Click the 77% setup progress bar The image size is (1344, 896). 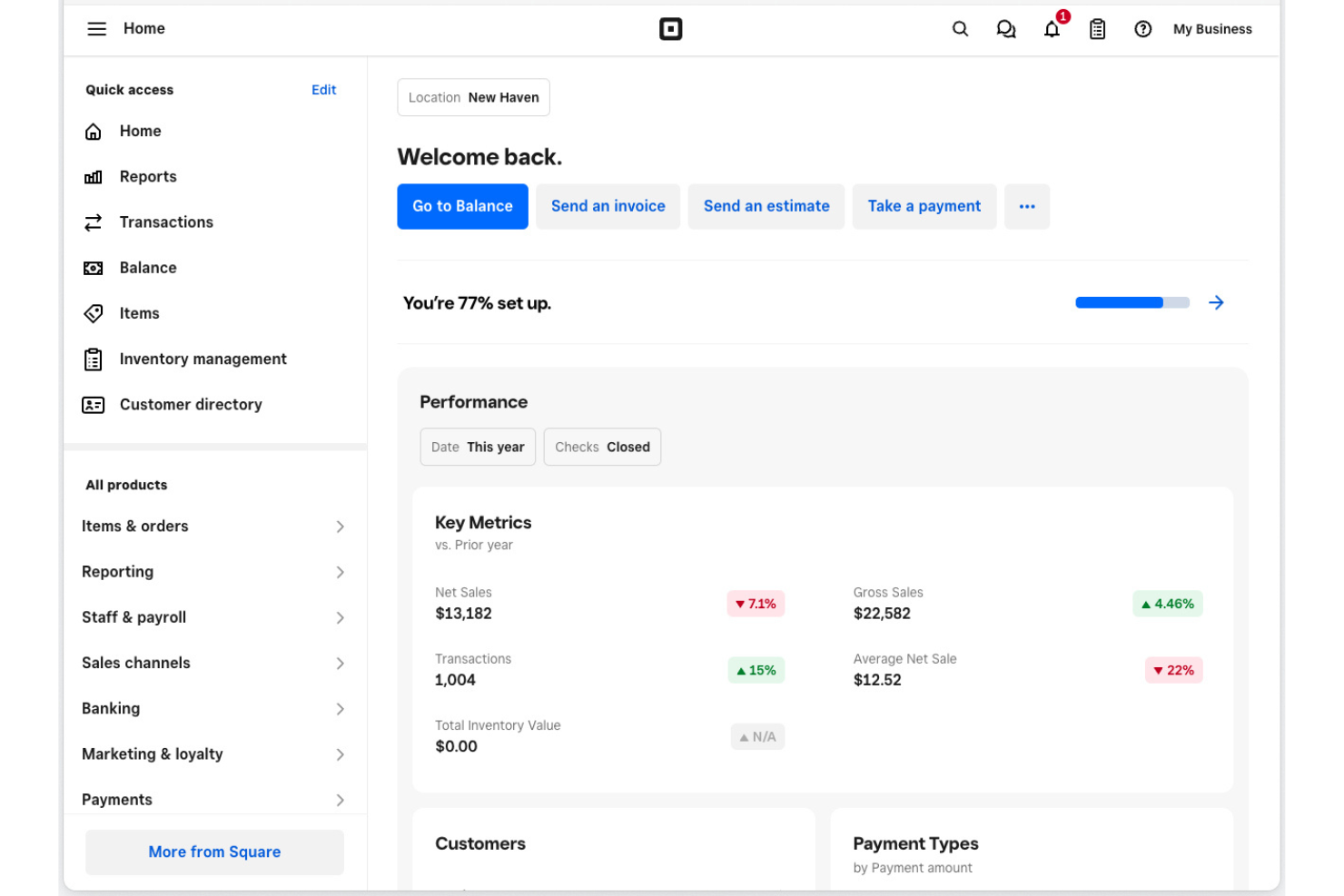click(x=1132, y=301)
